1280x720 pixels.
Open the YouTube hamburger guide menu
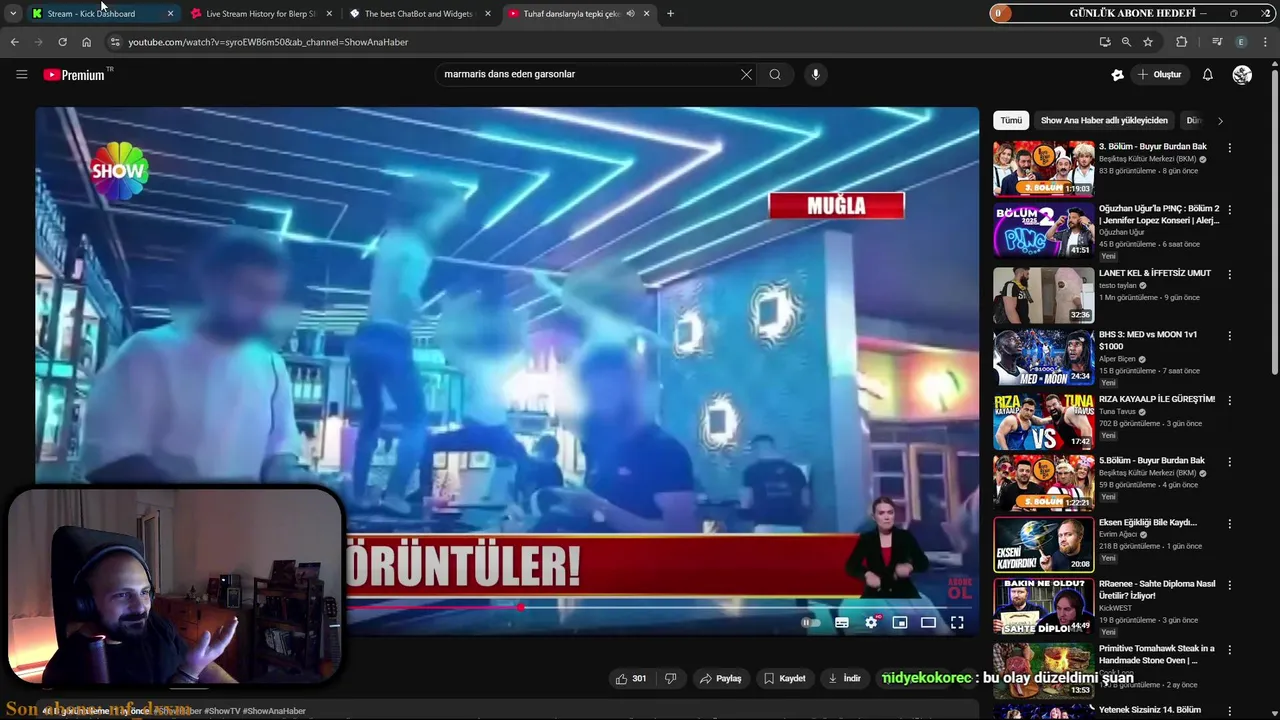21,74
